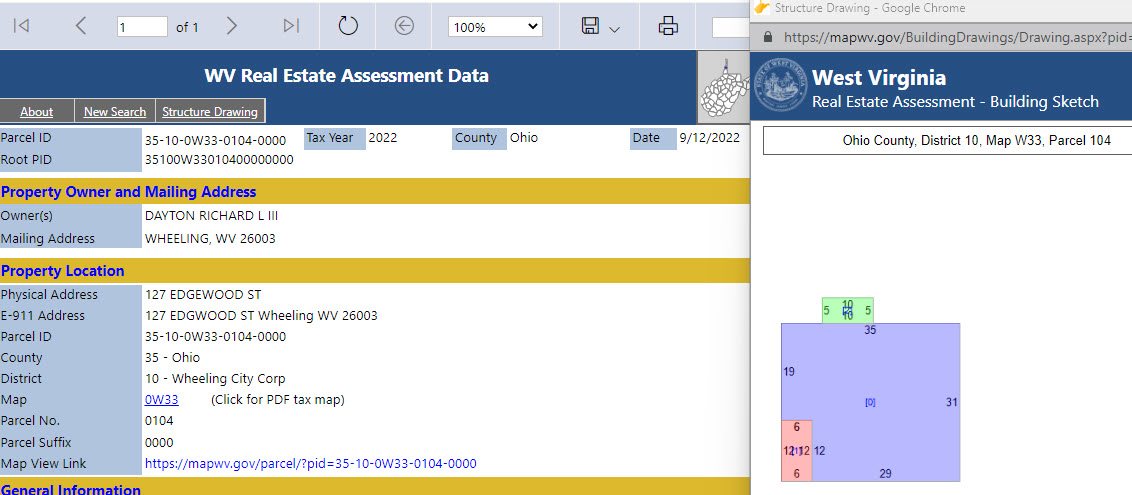Click the green porch section in sketch
This screenshot has height=495, width=1132.
coord(847,311)
